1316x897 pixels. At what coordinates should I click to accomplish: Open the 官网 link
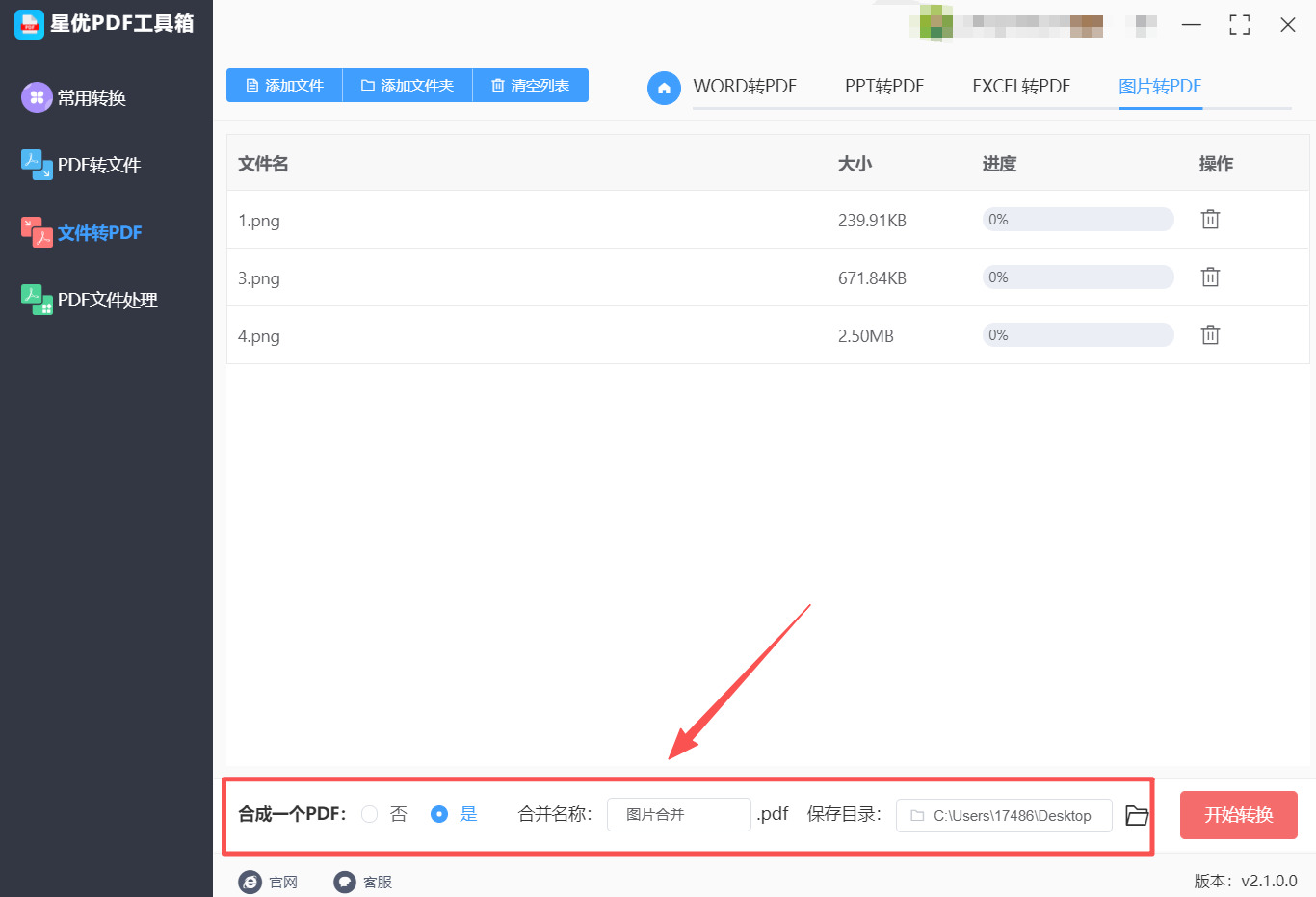(268, 882)
